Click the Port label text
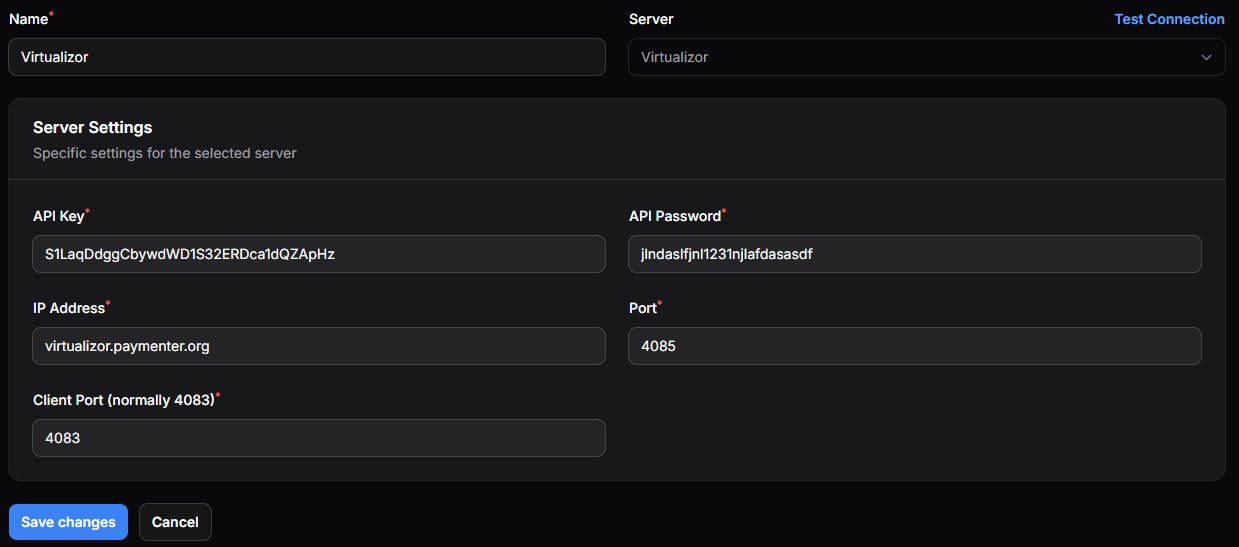 642,308
